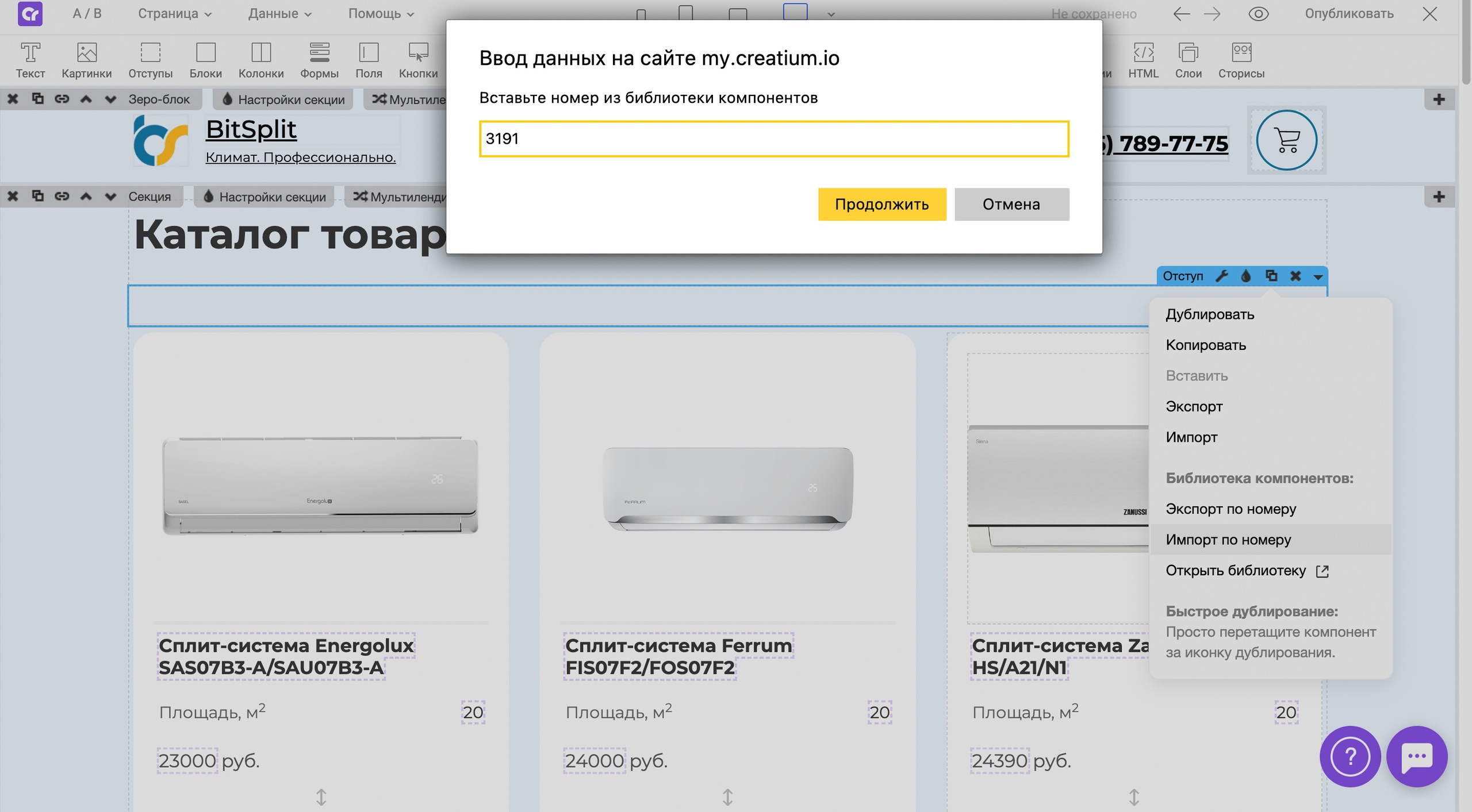
Task: Click the Creatium logo icon
Action: pyautogui.click(x=30, y=14)
